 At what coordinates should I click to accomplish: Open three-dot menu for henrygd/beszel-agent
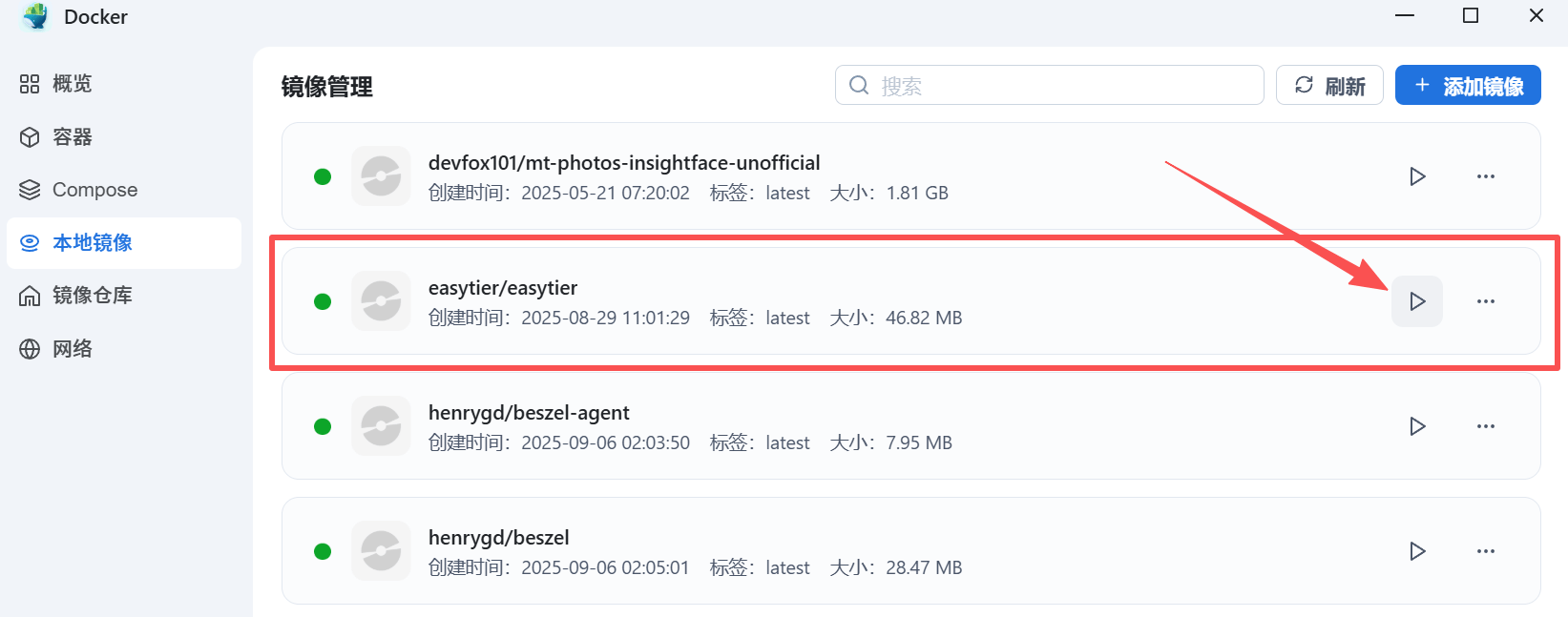pos(1486,426)
